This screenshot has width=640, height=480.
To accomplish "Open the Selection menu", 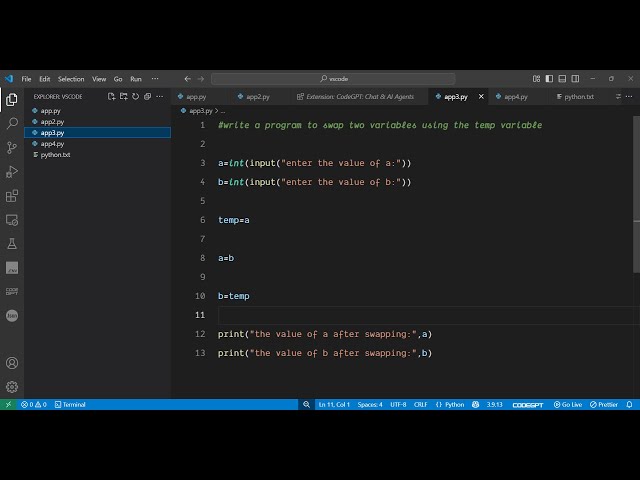I will coord(71,79).
